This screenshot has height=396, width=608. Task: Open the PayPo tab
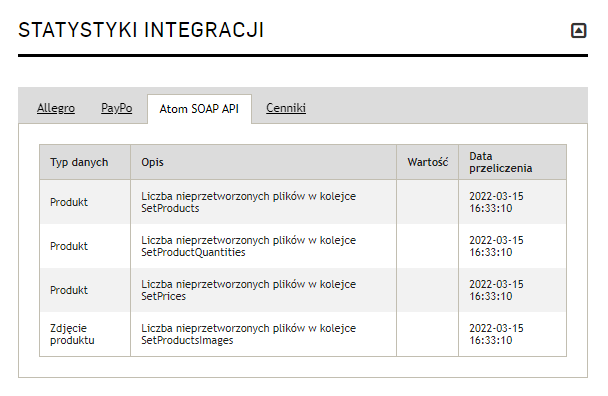[x=116, y=108]
